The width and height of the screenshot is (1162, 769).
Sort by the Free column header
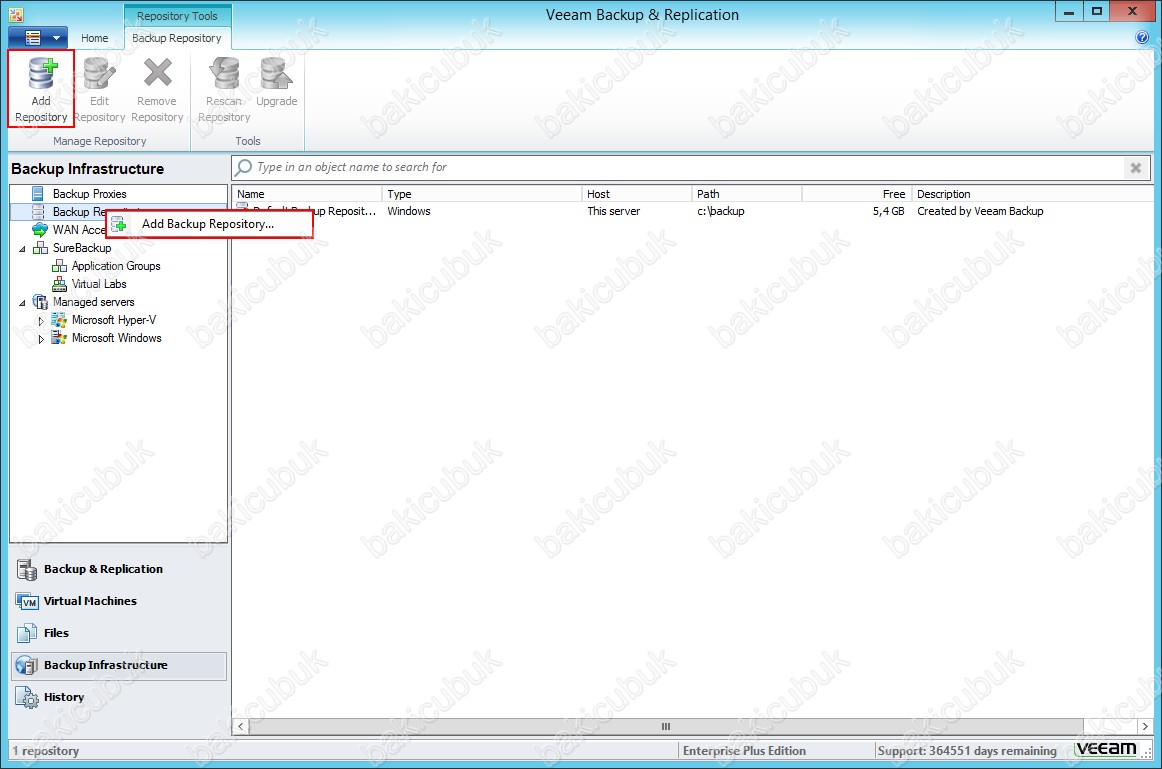[x=857, y=194]
